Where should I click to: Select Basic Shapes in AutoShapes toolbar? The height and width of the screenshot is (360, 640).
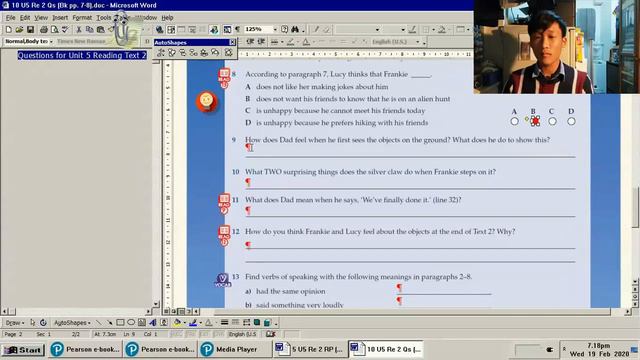click(172, 53)
